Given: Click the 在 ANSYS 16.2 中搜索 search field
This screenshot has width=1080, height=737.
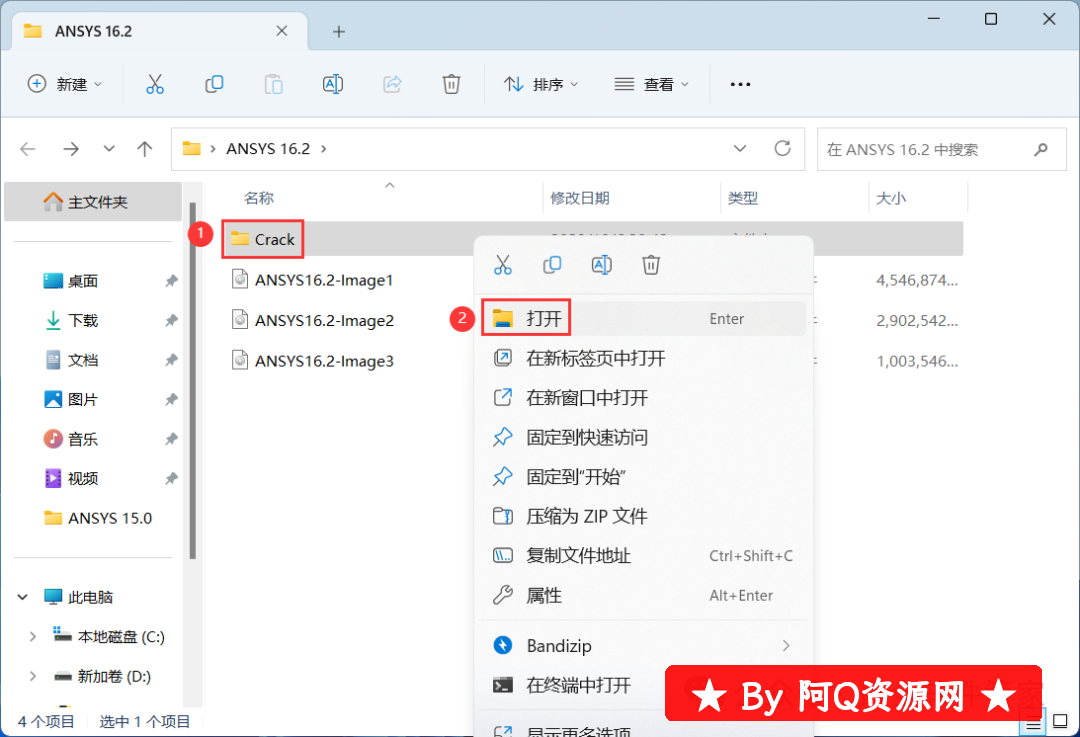Looking at the screenshot, I should point(942,149).
